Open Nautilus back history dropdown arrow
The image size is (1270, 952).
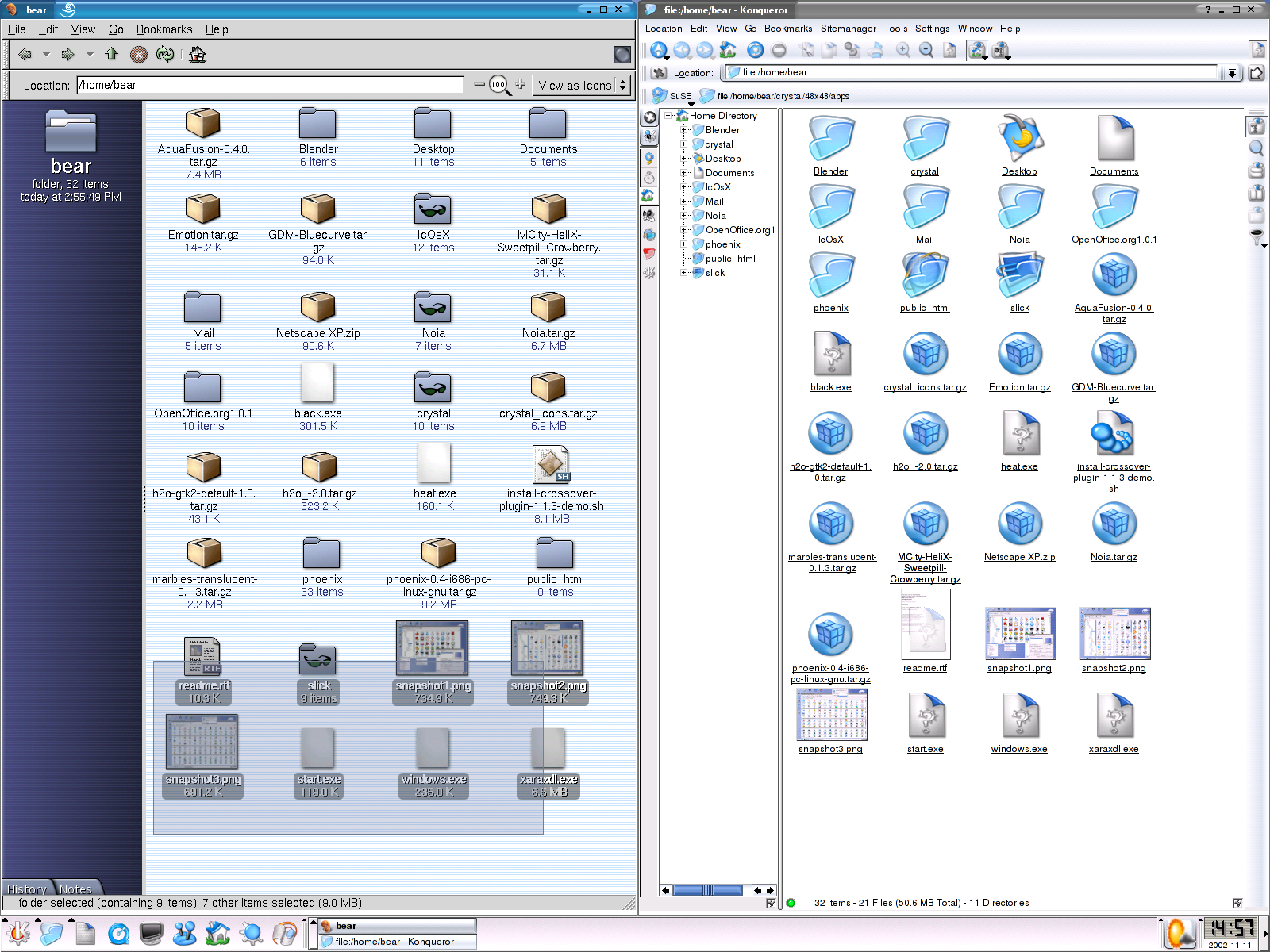coord(46,55)
